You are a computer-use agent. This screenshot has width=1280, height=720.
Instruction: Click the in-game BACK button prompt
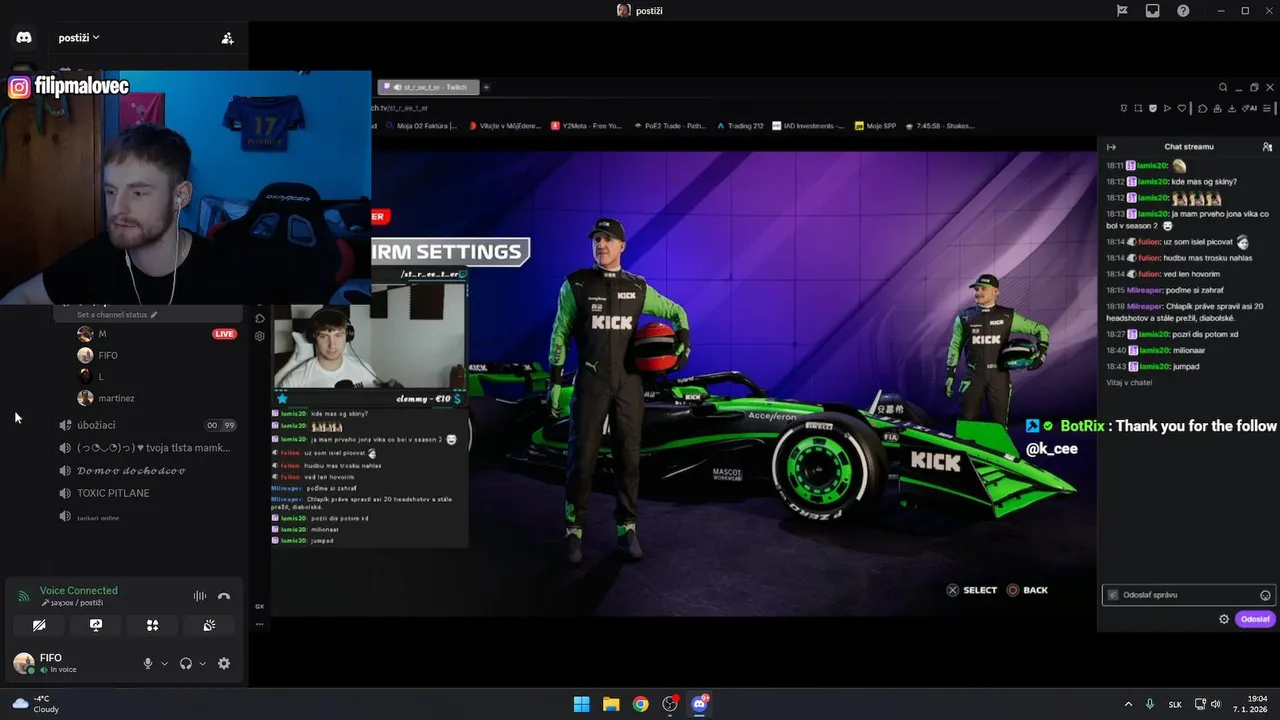1027,590
